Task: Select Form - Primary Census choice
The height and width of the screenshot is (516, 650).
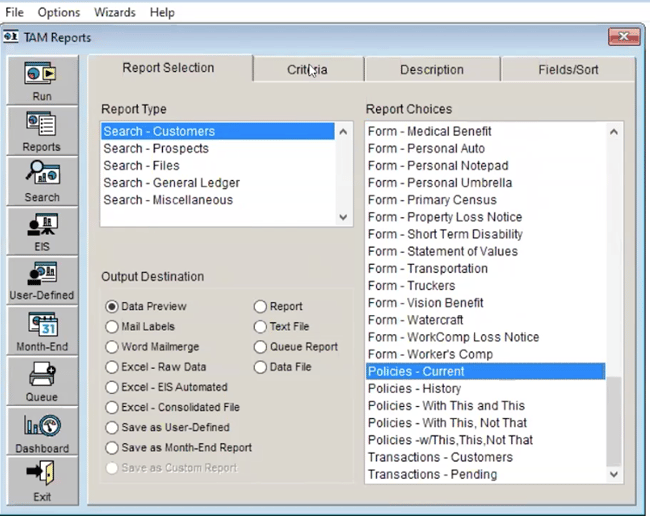Action: [485, 200]
